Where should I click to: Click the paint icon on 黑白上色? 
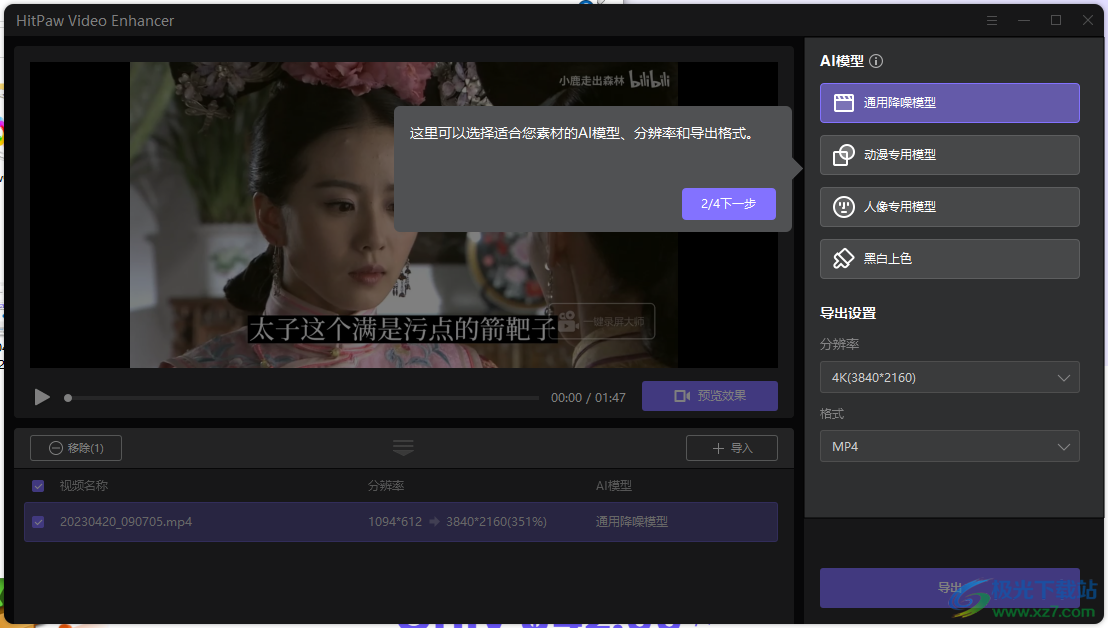pyautogui.click(x=844, y=259)
